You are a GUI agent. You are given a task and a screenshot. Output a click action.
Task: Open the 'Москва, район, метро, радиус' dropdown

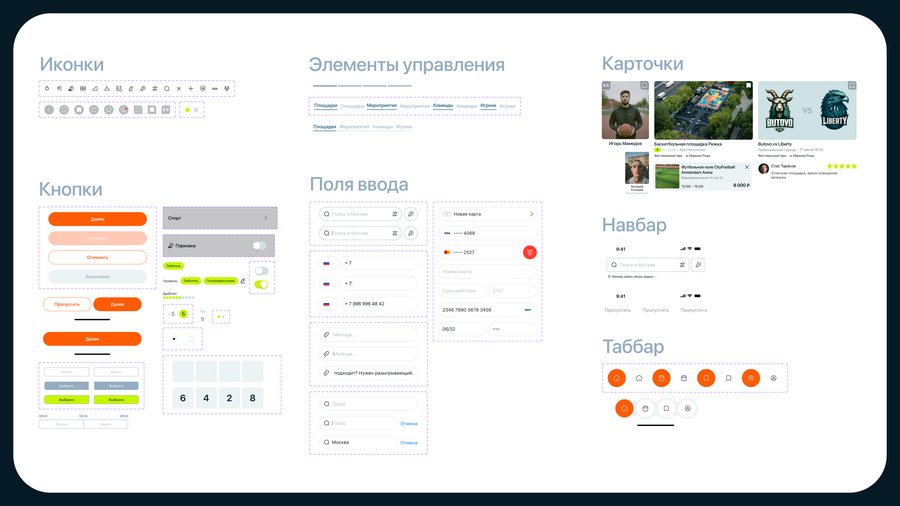pyautogui.click(x=631, y=277)
